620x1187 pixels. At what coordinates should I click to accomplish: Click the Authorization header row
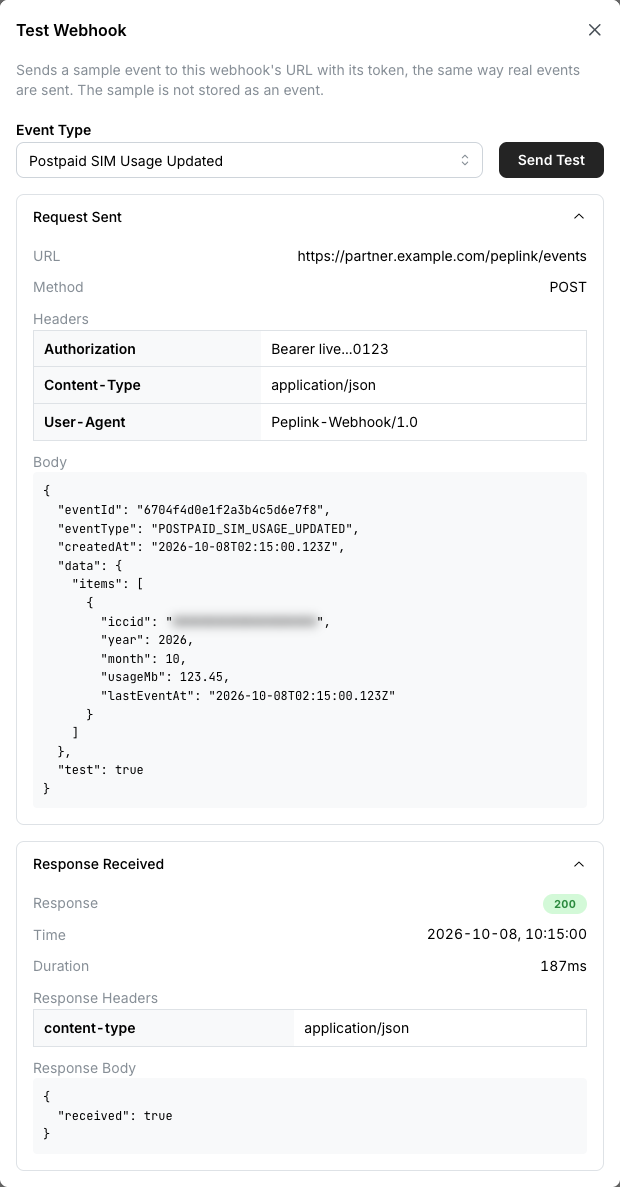310,349
